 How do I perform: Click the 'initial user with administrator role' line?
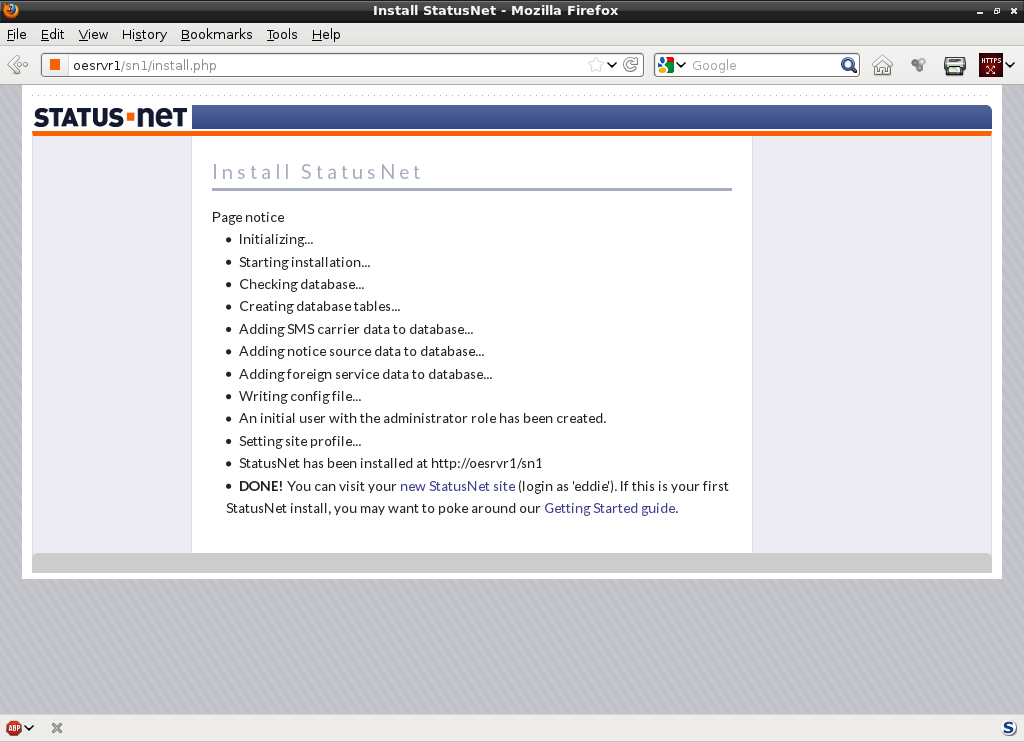click(x=422, y=418)
